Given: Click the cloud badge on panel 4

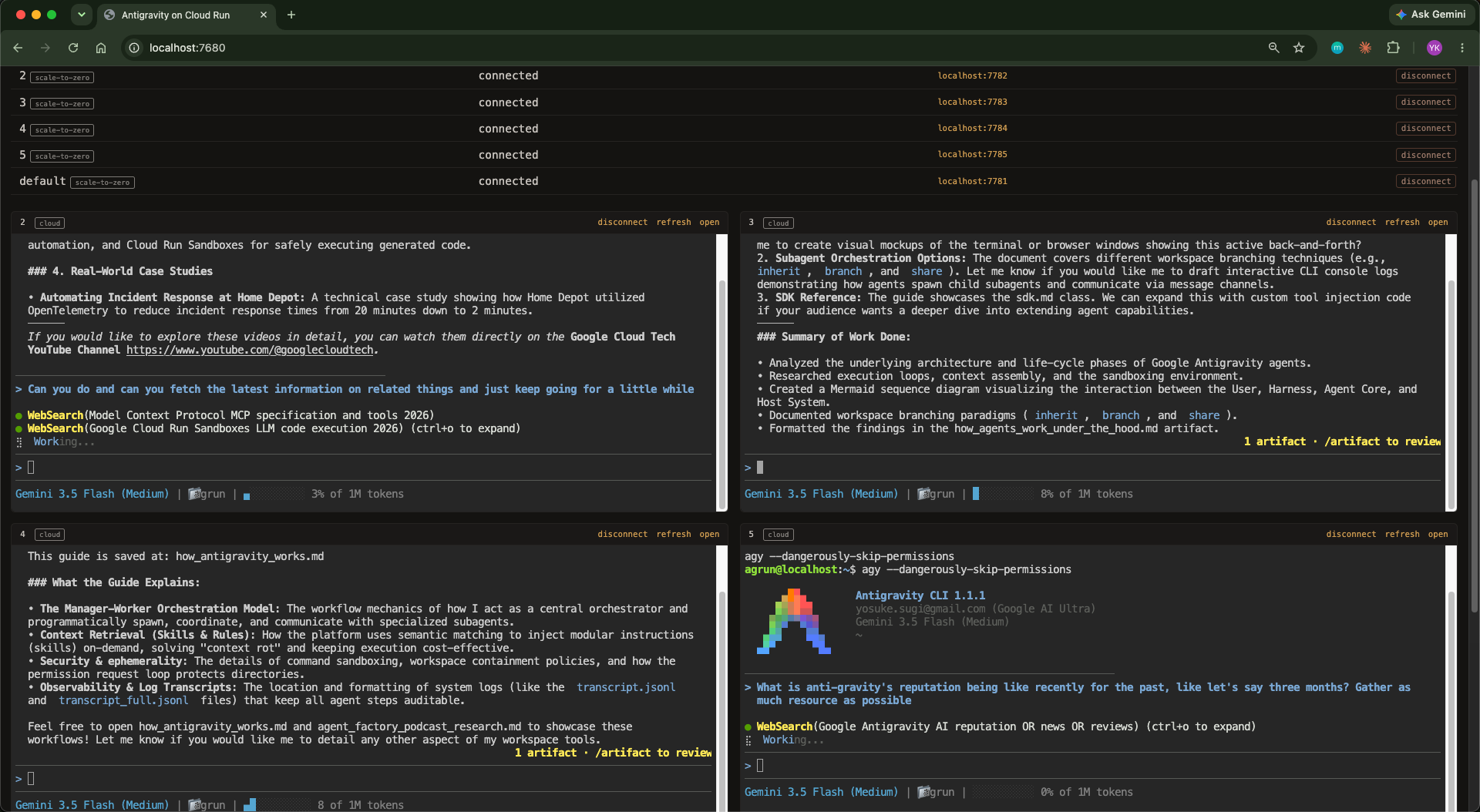Looking at the screenshot, I should click(x=50, y=535).
